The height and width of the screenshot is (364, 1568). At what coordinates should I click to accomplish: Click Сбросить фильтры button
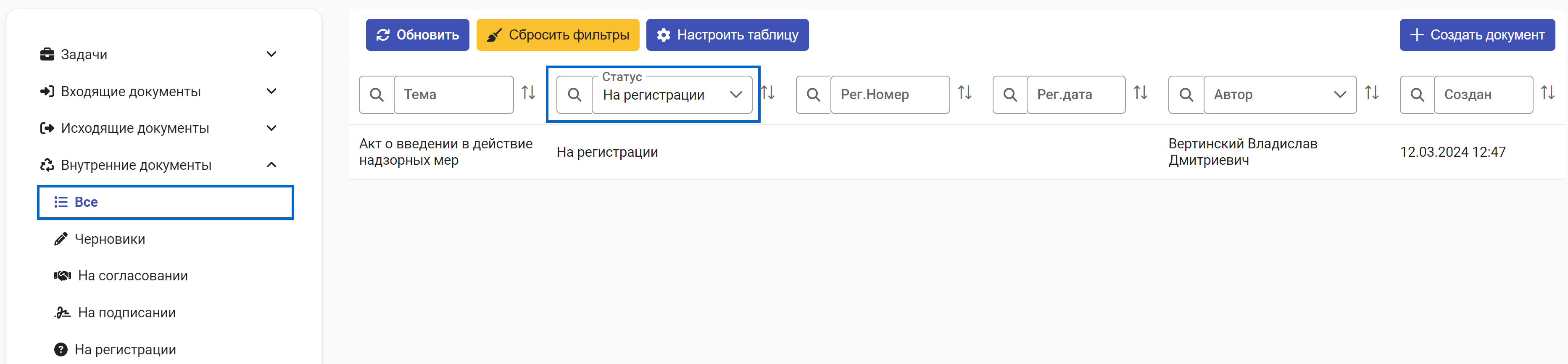click(558, 35)
